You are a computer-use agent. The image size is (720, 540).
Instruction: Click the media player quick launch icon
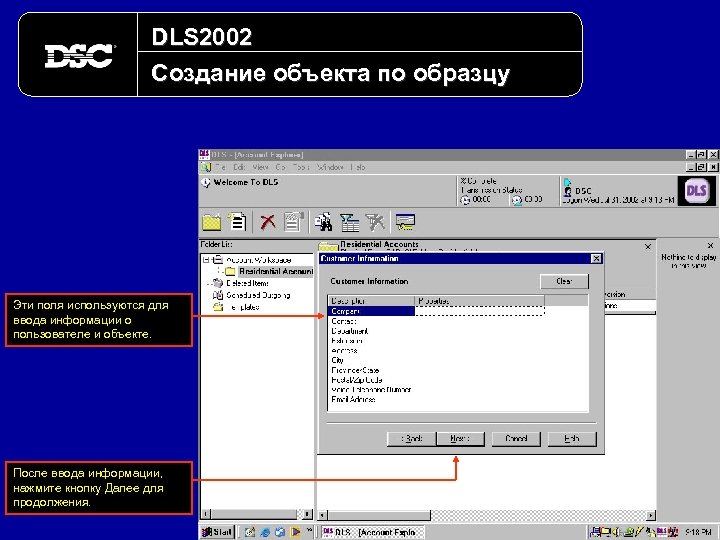coord(295,532)
